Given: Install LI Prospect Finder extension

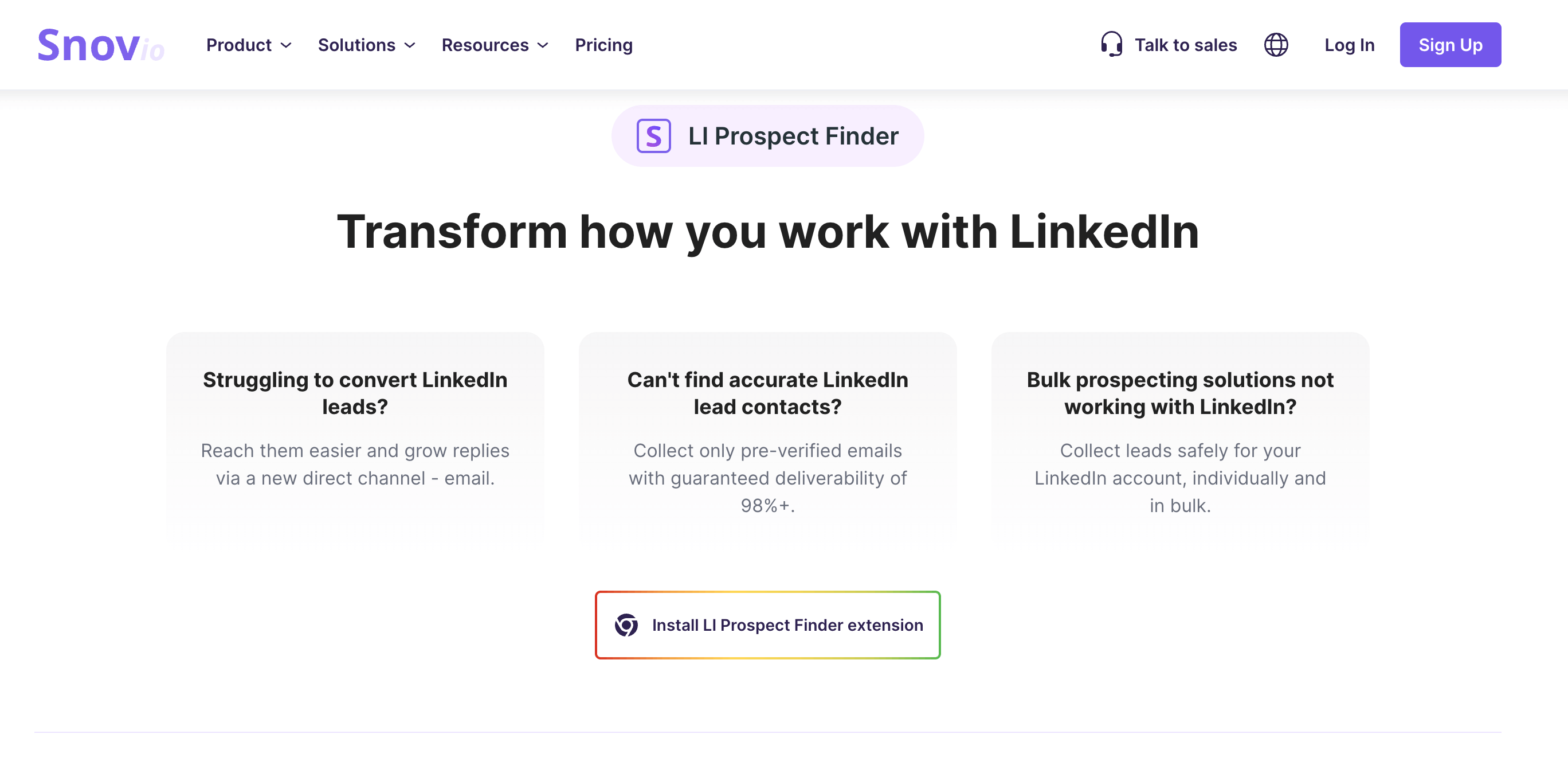Looking at the screenshot, I should point(768,625).
